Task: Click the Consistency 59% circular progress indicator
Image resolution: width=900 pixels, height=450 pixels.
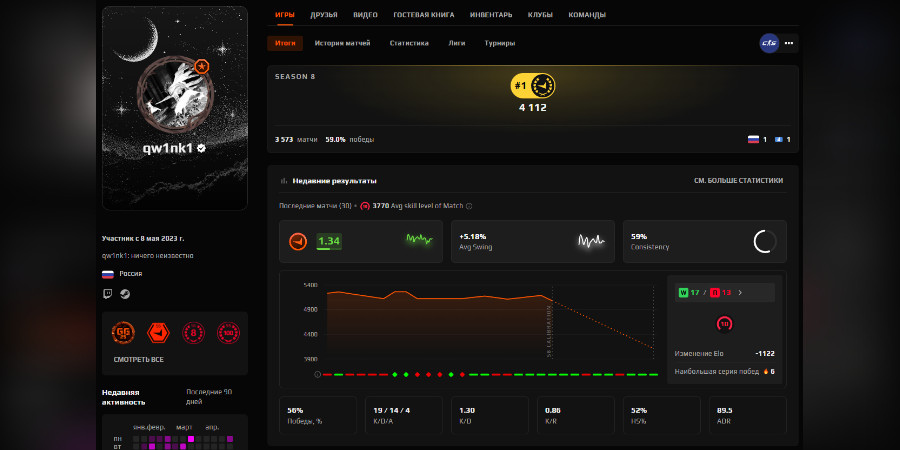Action: (765, 241)
